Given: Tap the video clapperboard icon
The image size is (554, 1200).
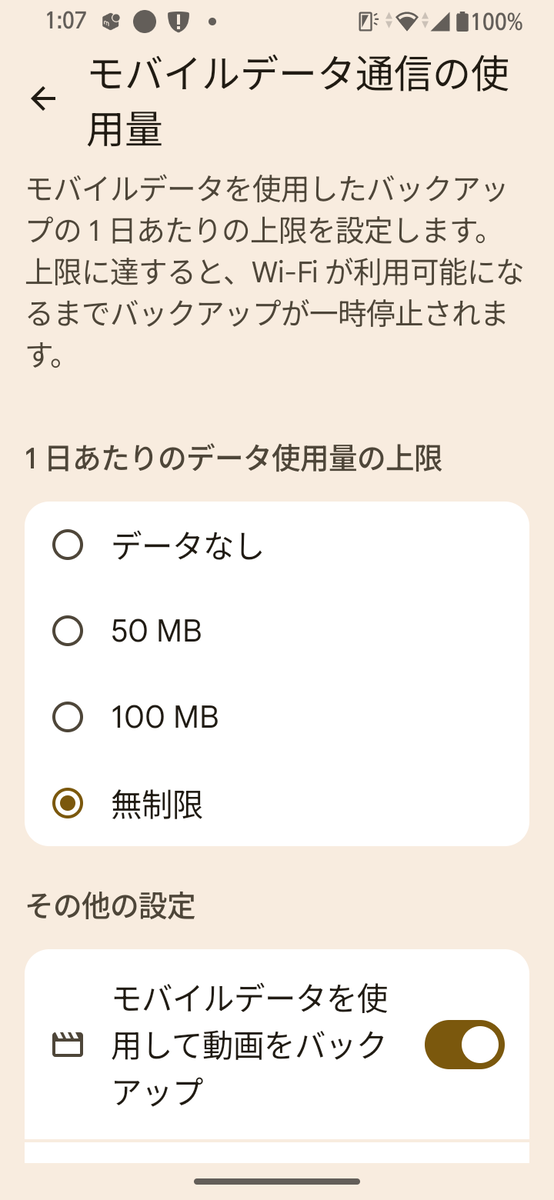Looking at the screenshot, I should [x=67, y=1046].
